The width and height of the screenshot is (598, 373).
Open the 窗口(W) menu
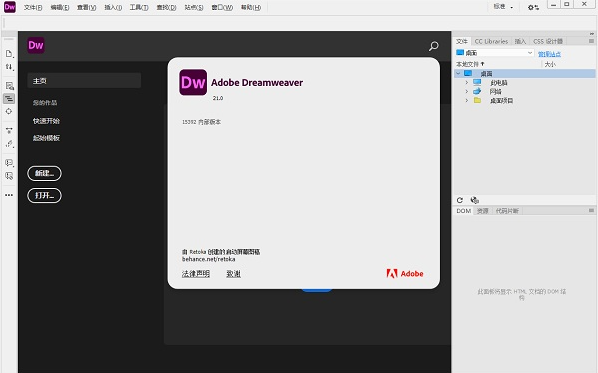(x=222, y=7)
